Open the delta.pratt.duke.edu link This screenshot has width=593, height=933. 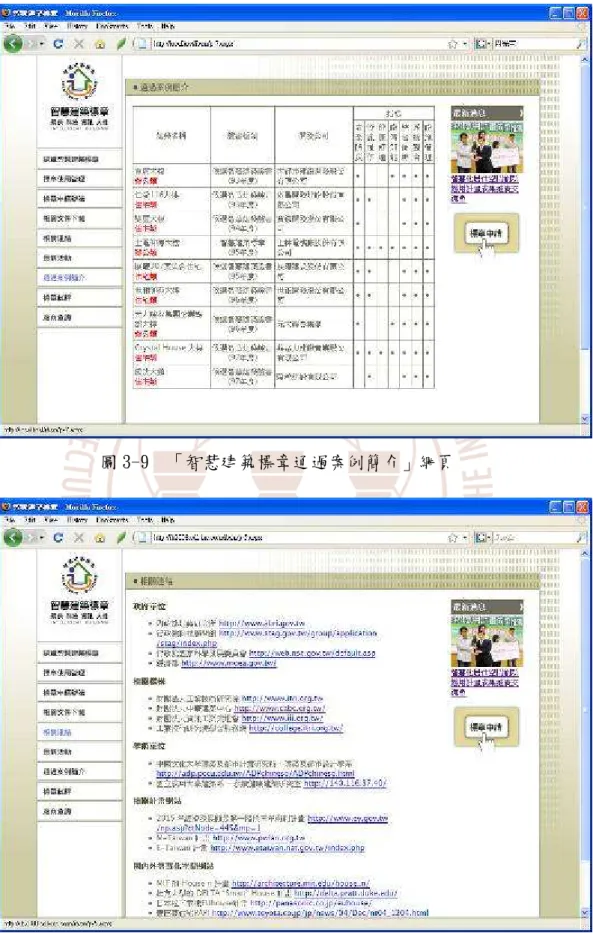tap(346, 893)
